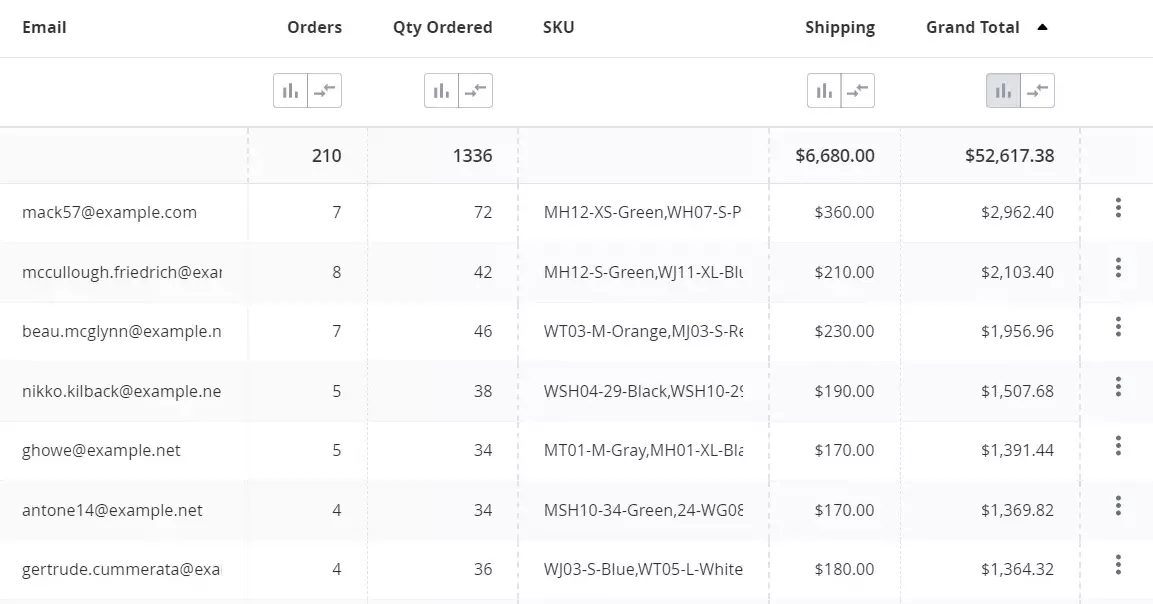Click compare arrows icon under Shipping column
1153x604 pixels.
pos(858,91)
